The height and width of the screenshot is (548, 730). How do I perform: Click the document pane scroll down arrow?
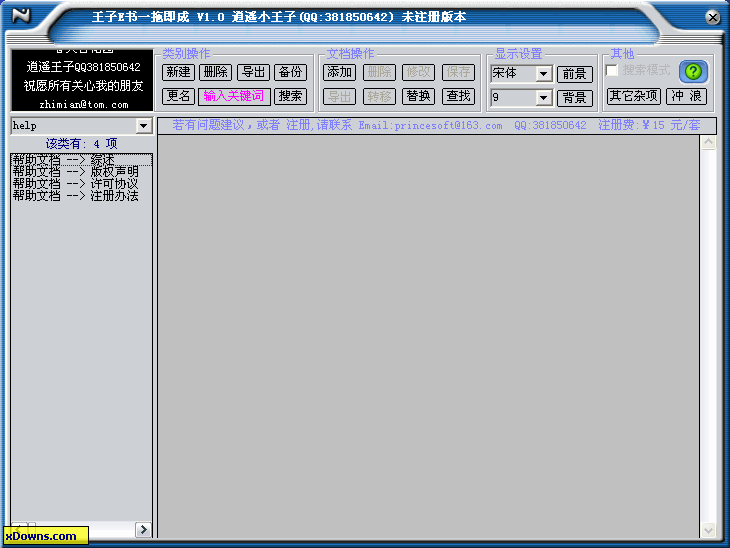pyautogui.click(x=708, y=530)
